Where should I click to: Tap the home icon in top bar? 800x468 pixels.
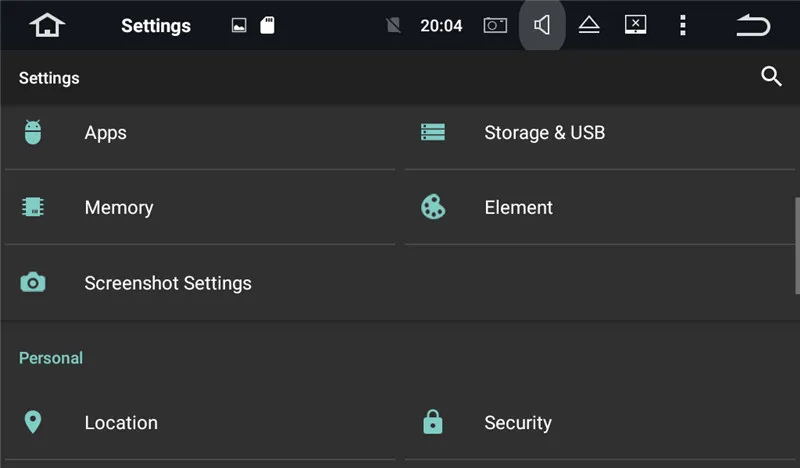click(46, 25)
